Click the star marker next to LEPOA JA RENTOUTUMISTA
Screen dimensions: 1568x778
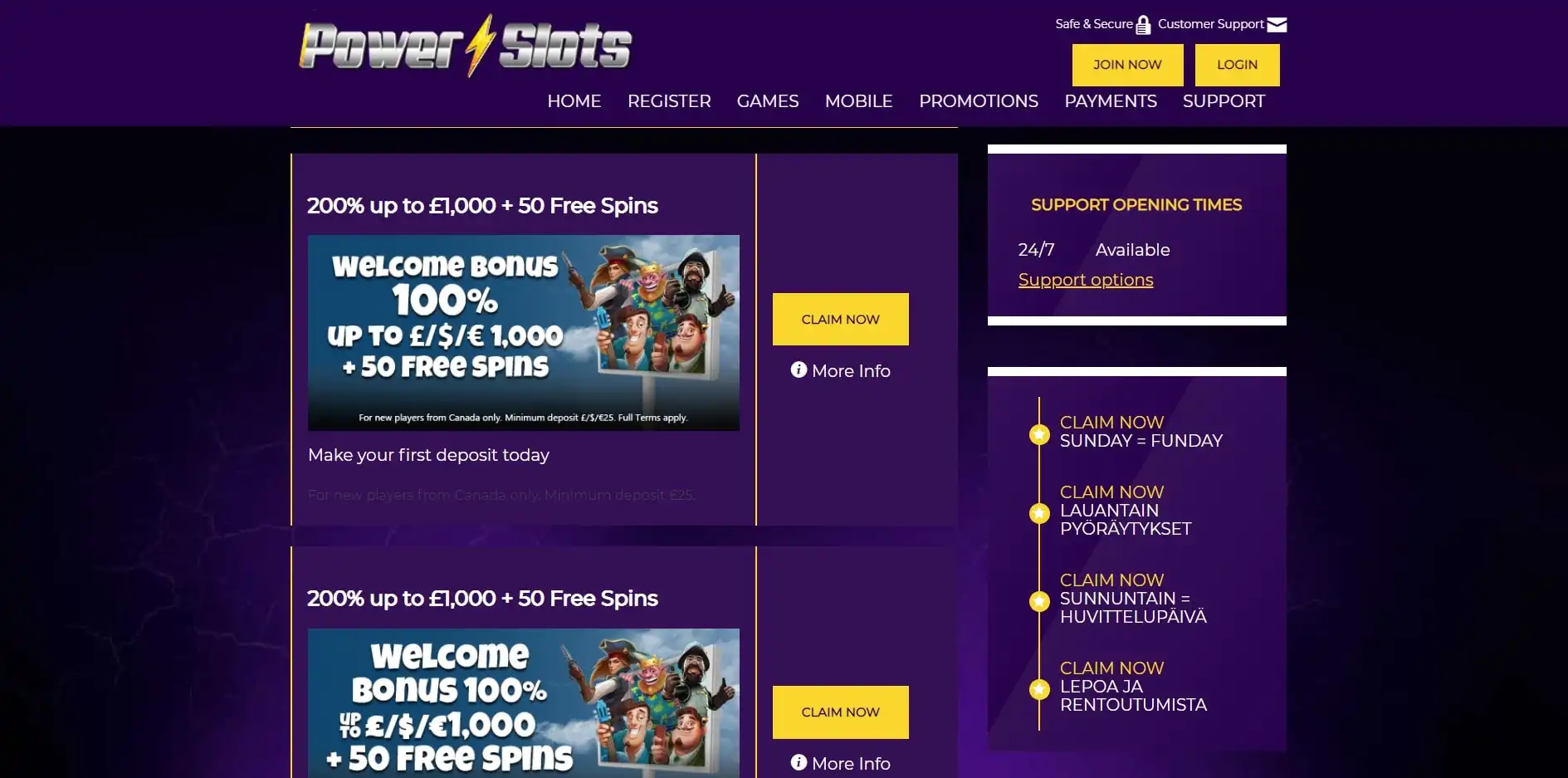tap(1039, 689)
